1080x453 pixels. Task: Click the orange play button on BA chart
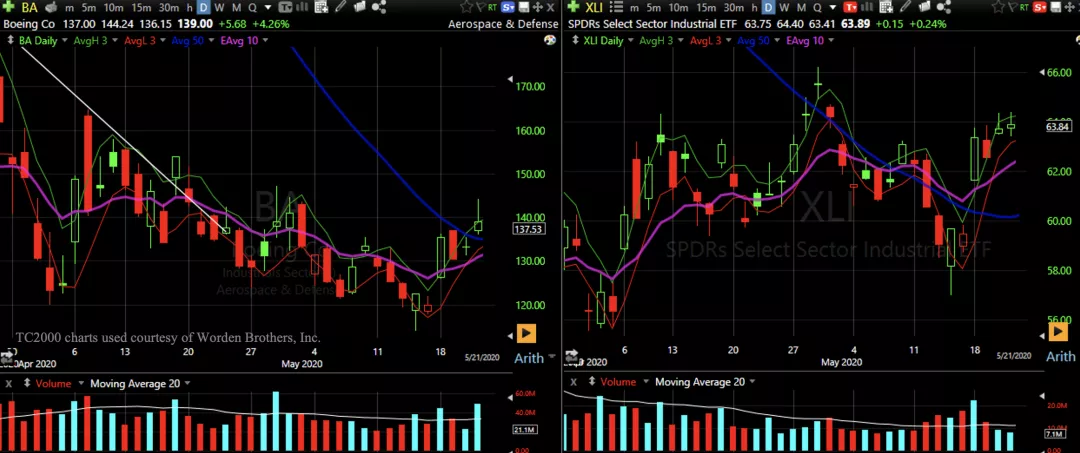point(526,334)
